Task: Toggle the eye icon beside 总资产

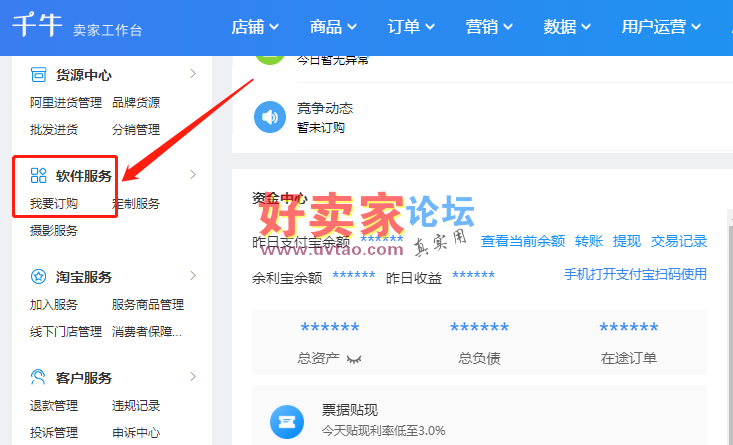Action: (x=354, y=357)
